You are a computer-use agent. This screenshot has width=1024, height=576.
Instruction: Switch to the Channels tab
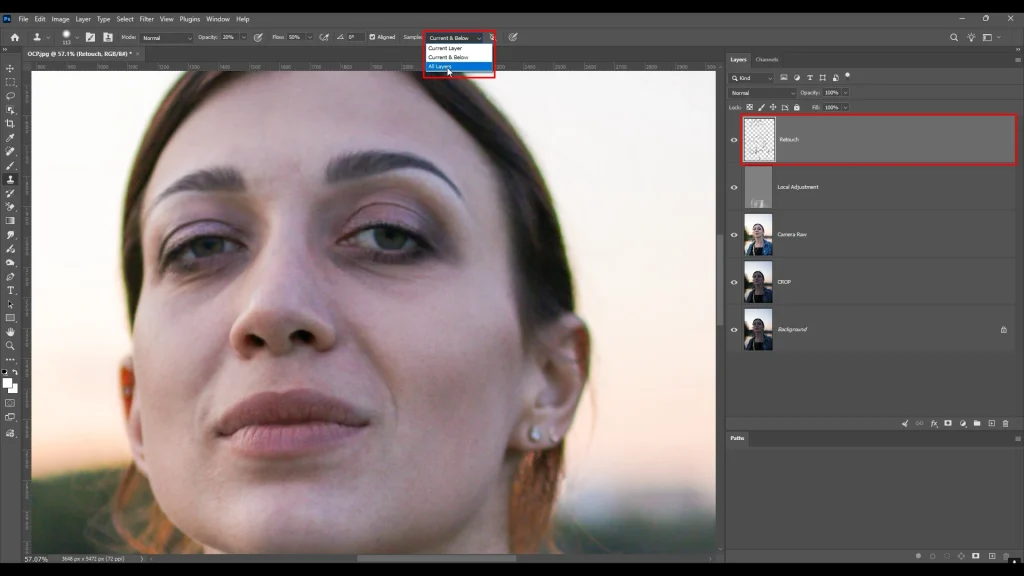767,59
